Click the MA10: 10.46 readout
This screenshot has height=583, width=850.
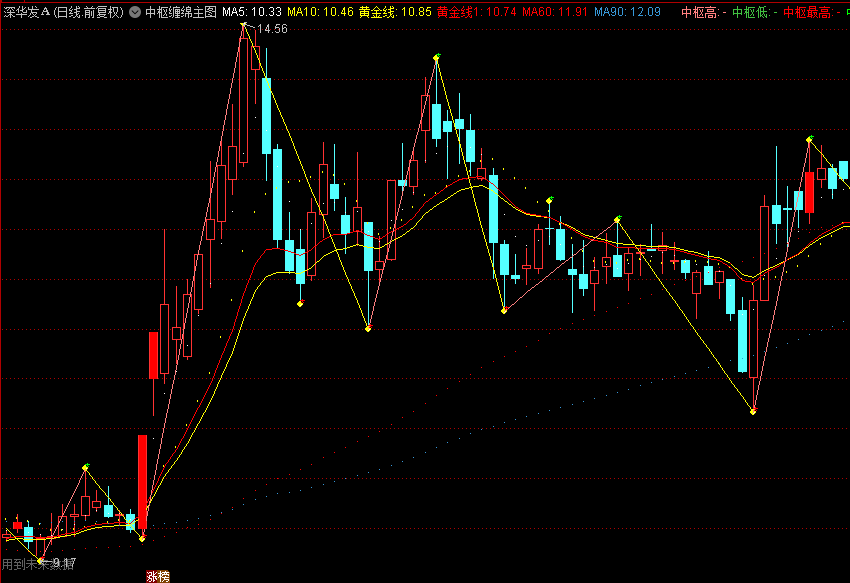(320, 12)
